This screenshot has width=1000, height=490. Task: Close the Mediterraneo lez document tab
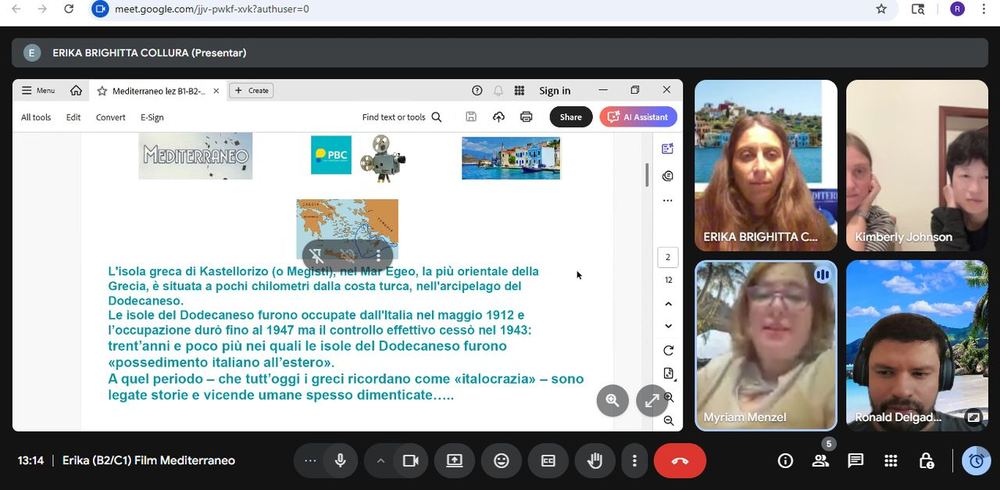coord(216,91)
